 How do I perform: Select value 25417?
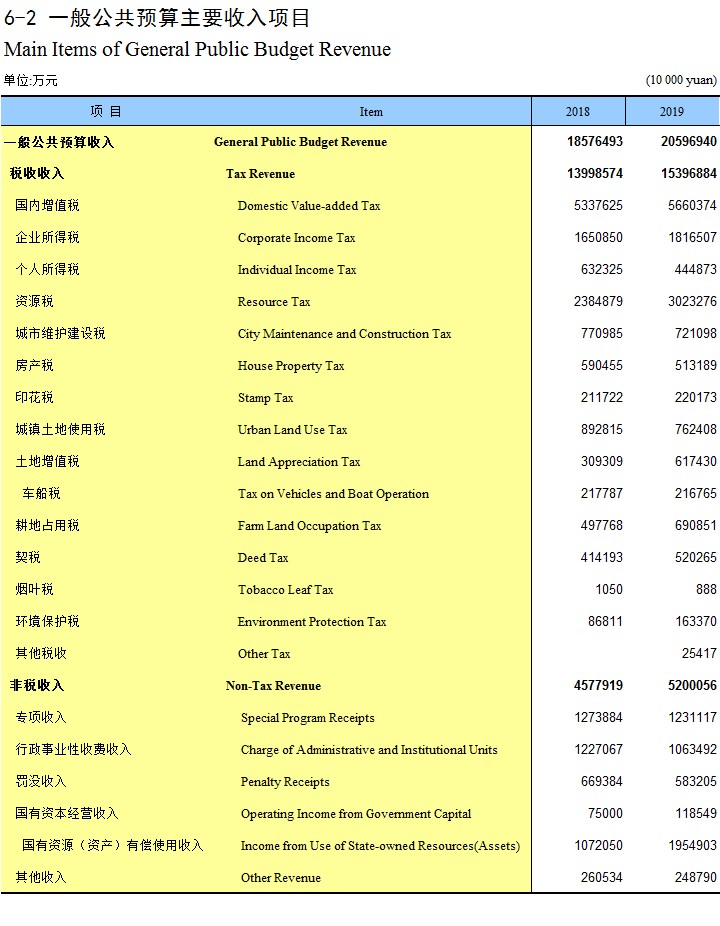(x=699, y=653)
